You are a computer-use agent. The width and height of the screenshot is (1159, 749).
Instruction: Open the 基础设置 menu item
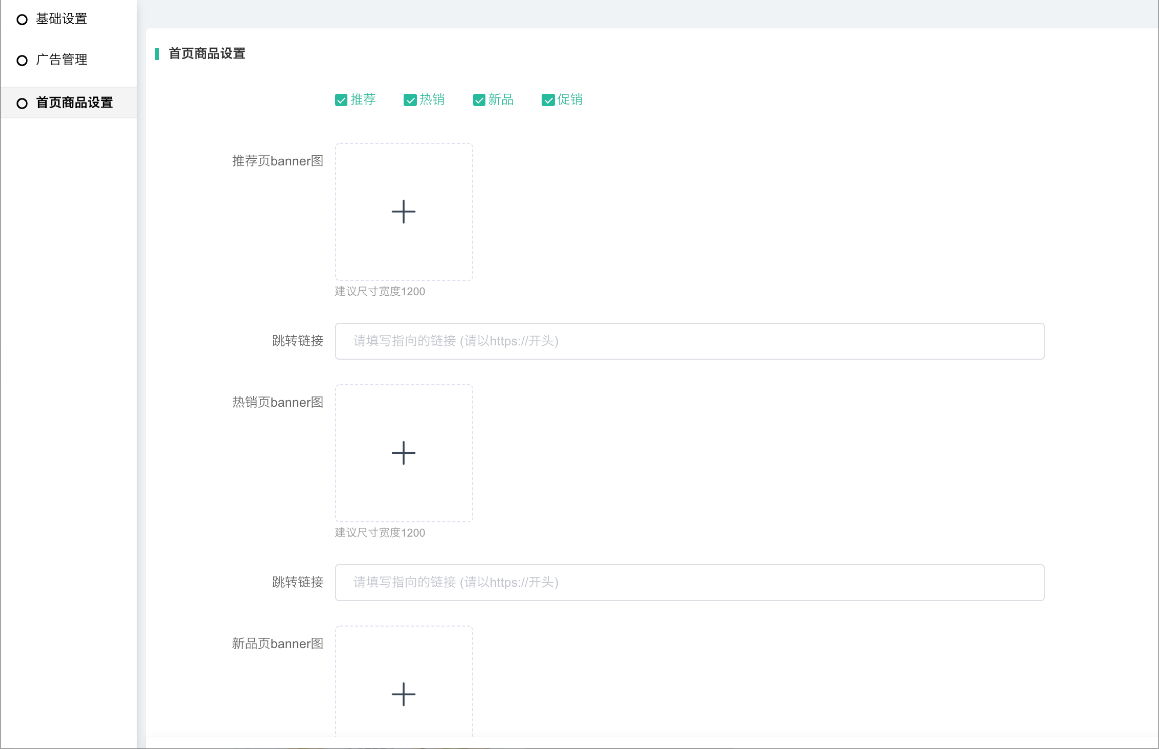click(61, 19)
